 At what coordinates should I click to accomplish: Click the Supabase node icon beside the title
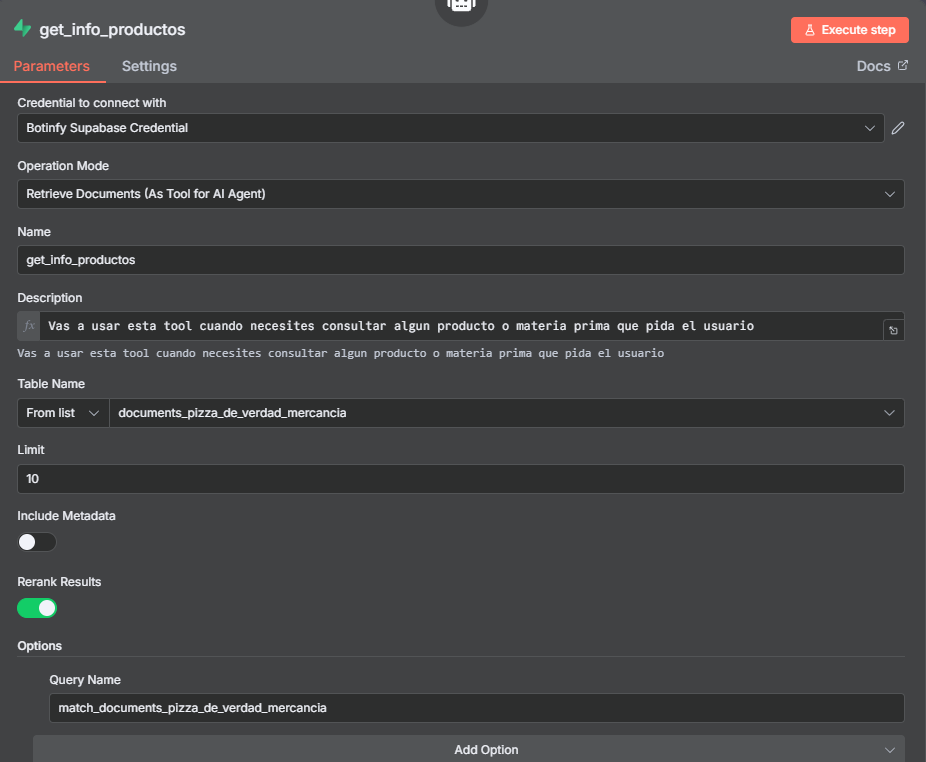pos(22,28)
